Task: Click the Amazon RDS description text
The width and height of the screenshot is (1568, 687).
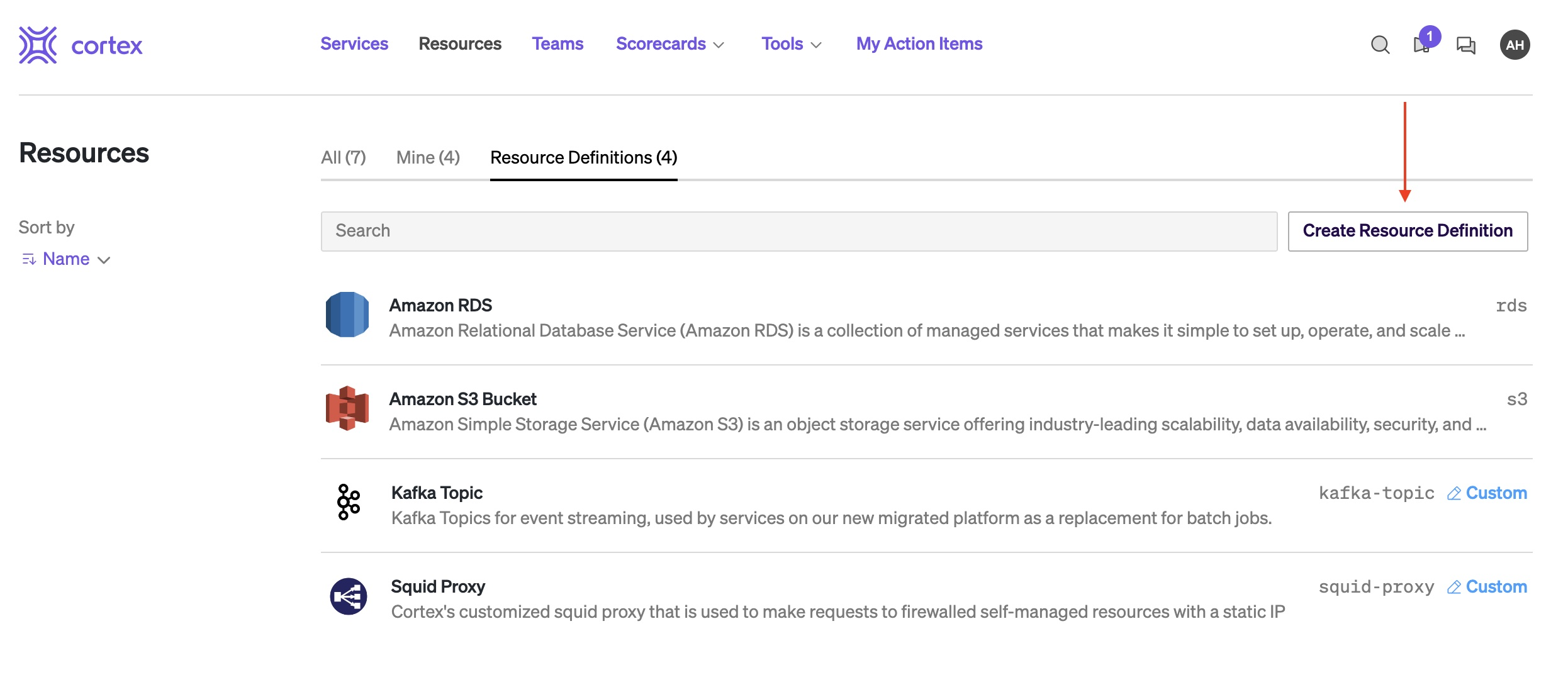Action: [927, 331]
